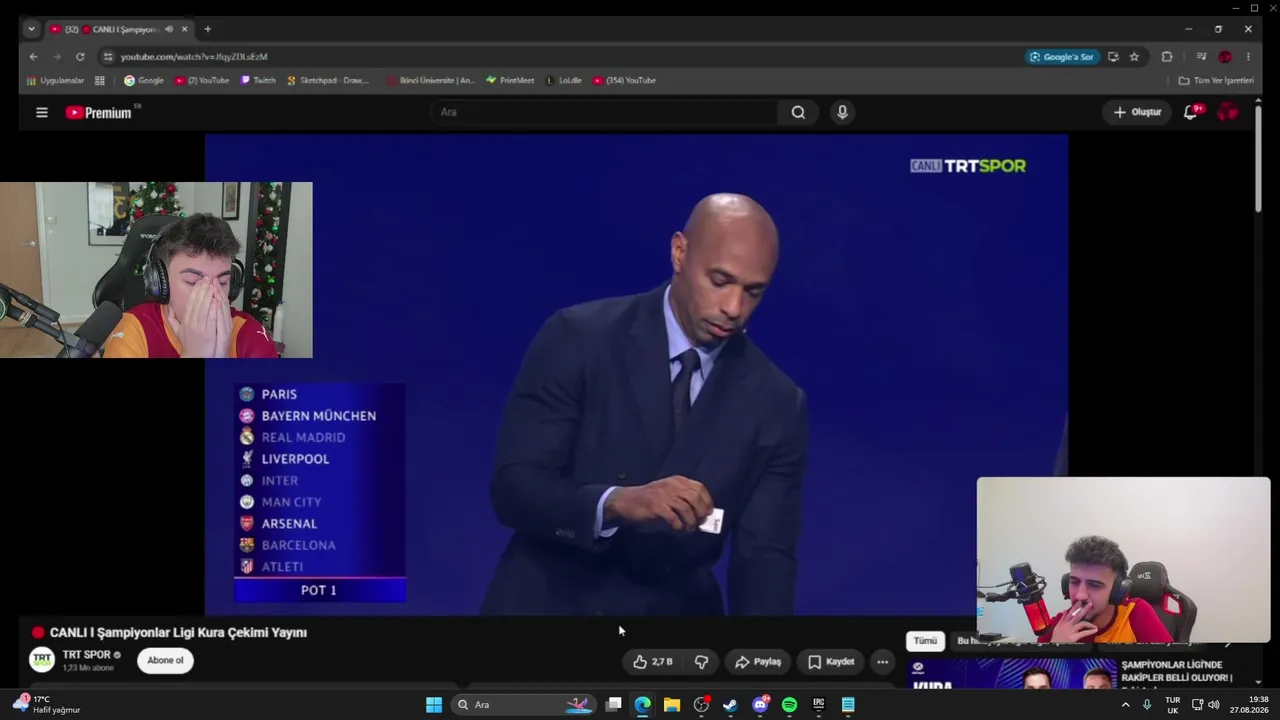
Task: Open Discord from the taskbar
Action: pos(760,705)
